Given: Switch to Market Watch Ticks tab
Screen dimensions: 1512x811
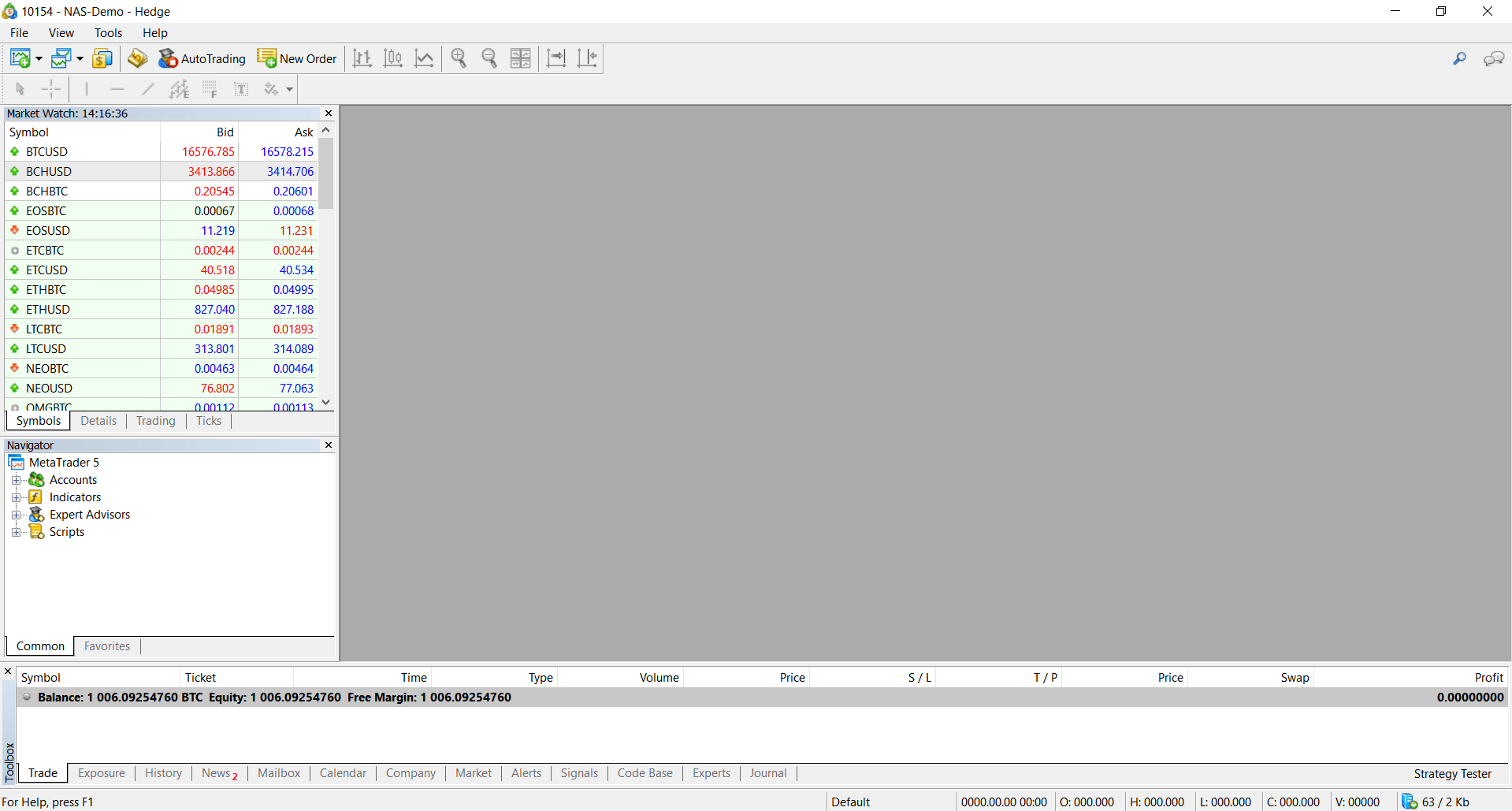Looking at the screenshot, I should click(209, 421).
